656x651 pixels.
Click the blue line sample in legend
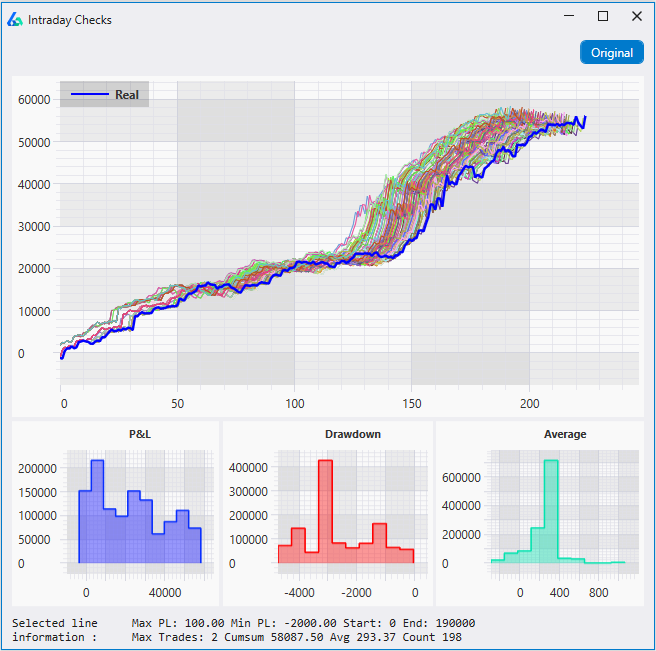tap(88, 95)
